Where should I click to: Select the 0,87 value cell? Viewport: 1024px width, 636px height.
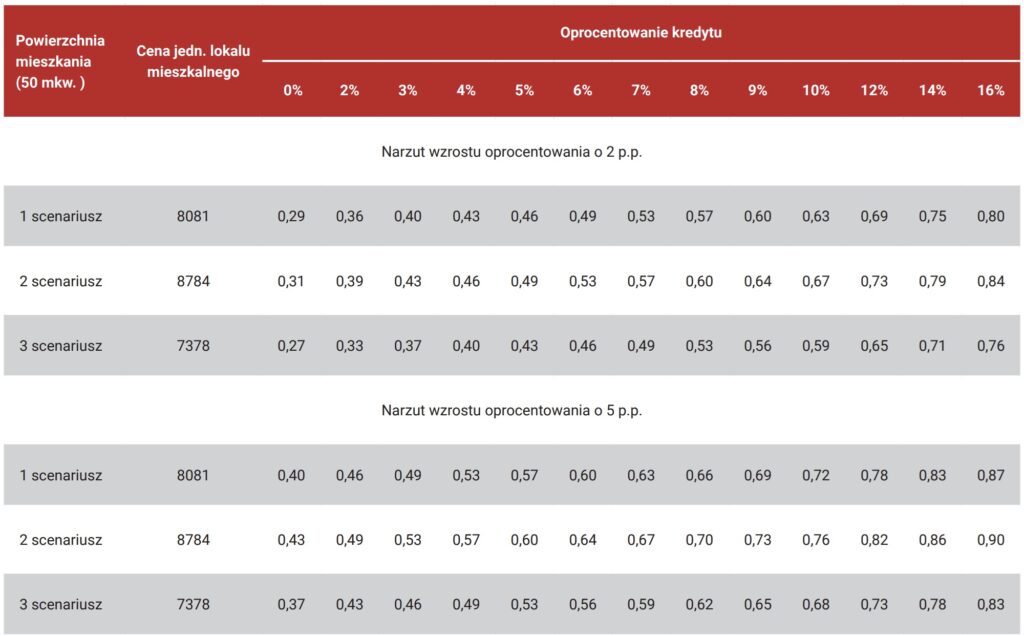click(990, 475)
